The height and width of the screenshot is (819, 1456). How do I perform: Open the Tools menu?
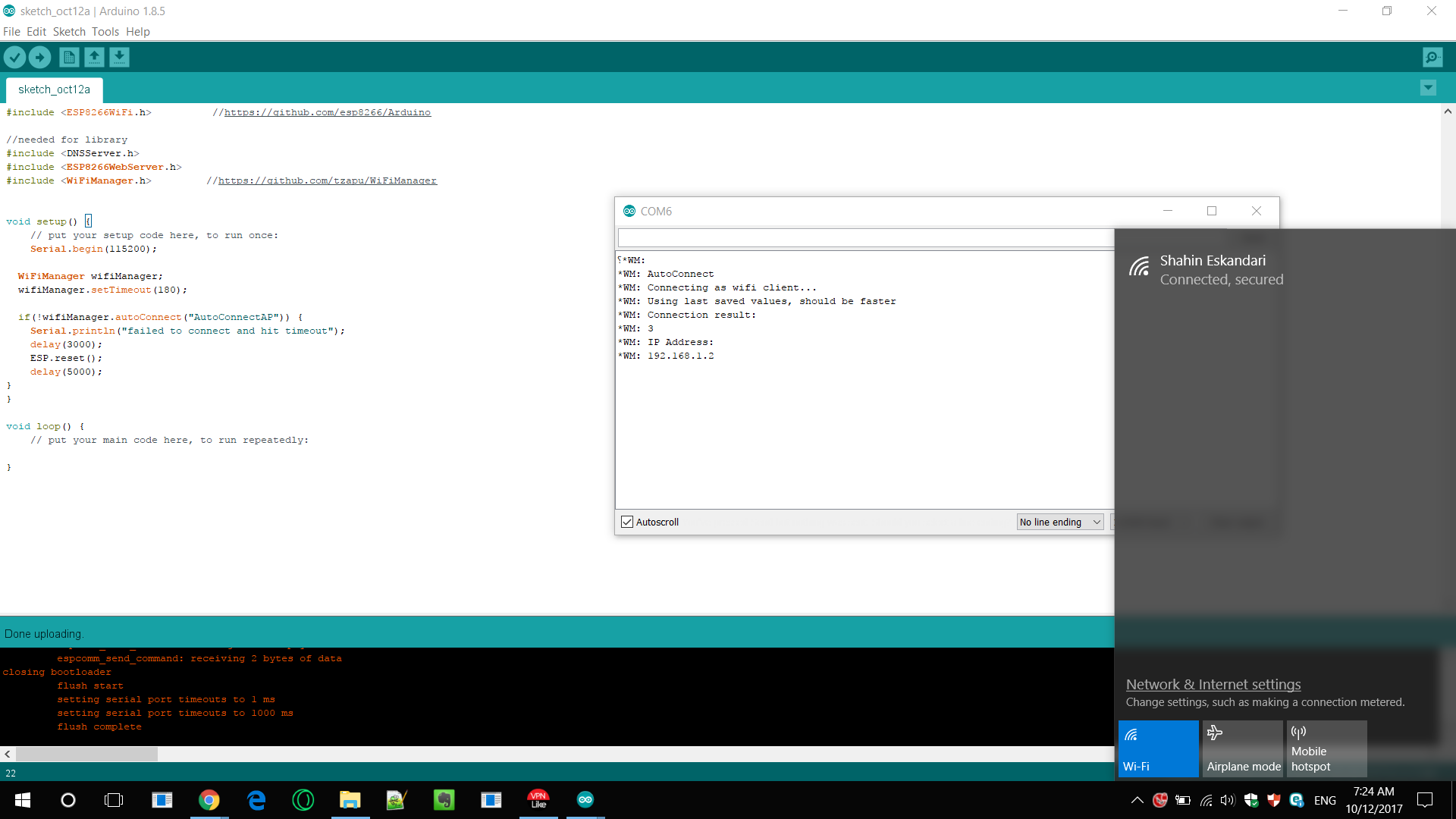105,32
